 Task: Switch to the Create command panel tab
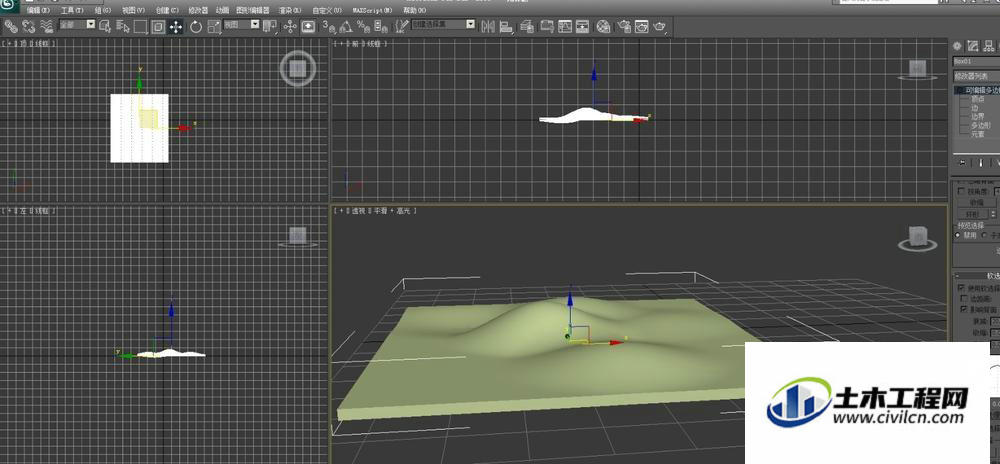click(957, 46)
